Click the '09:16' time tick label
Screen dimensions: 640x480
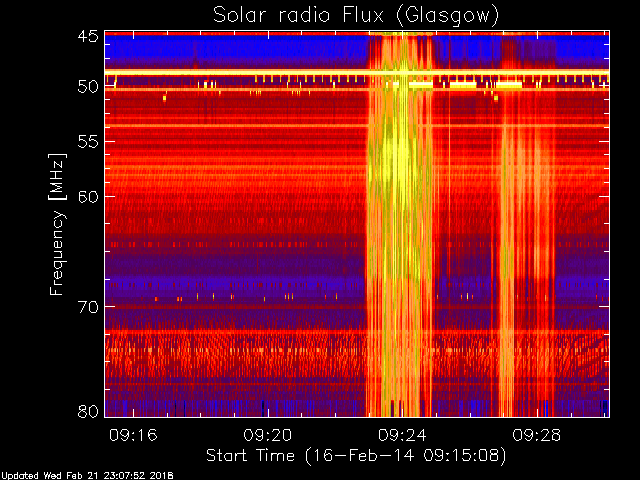pyautogui.click(x=133, y=435)
